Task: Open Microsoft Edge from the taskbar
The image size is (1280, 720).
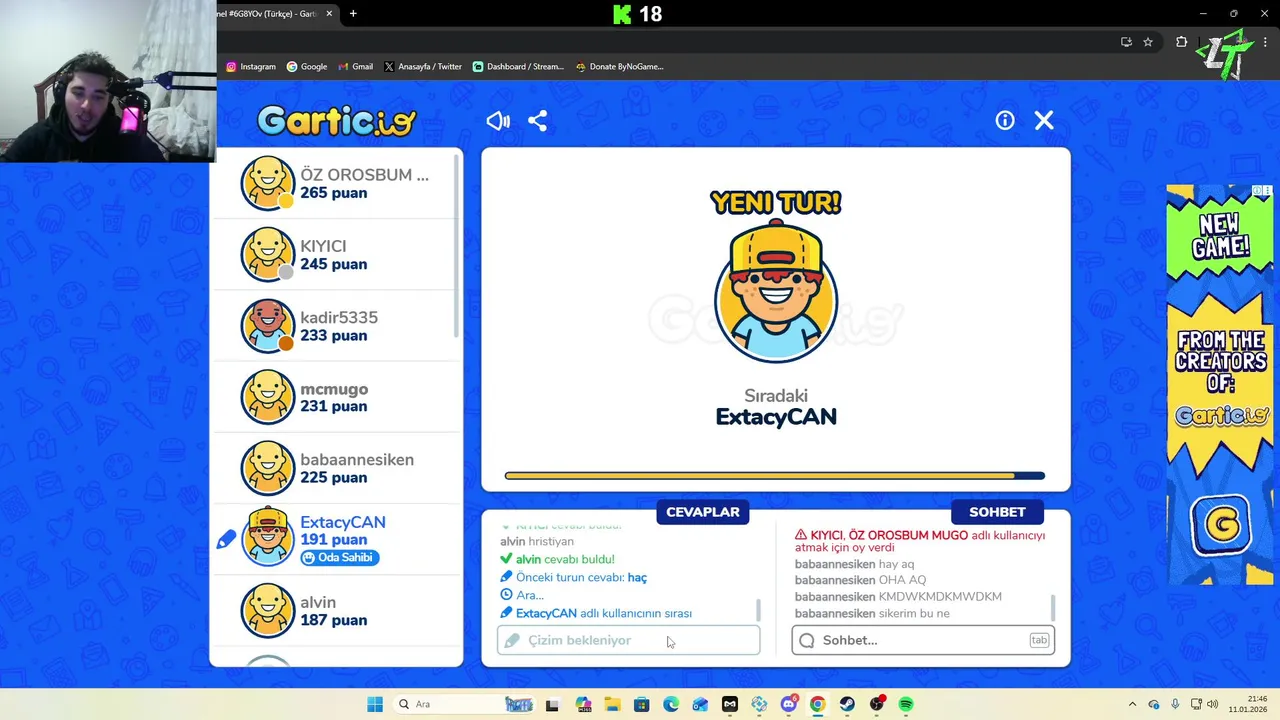Action: pos(671,704)
